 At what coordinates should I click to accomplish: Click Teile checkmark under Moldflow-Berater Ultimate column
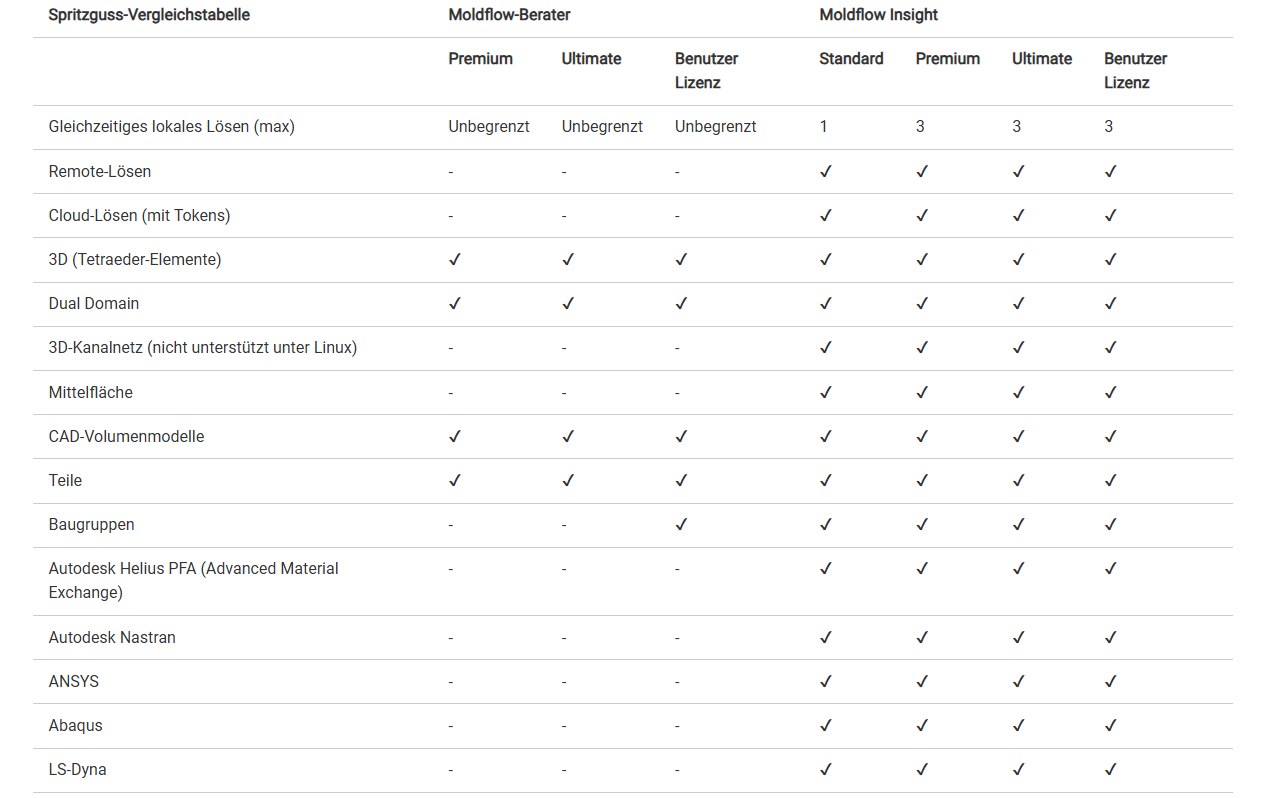(x=568, y=480)
